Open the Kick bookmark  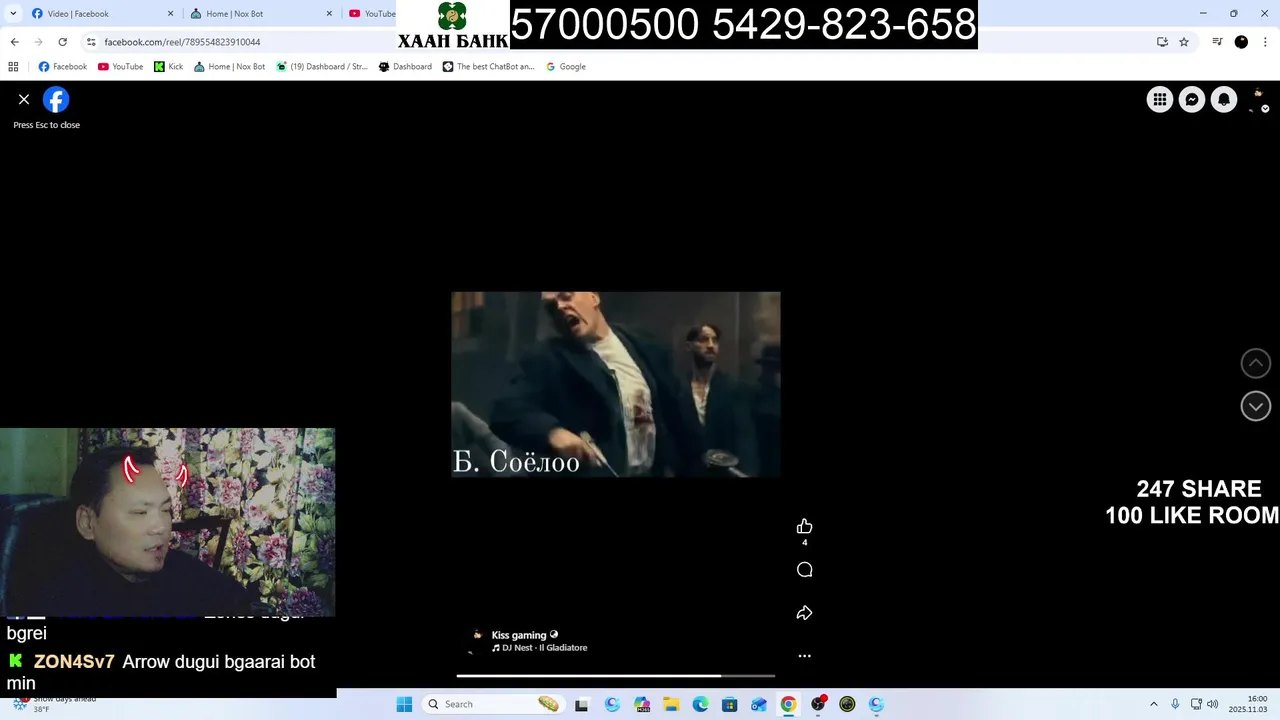coord(168,67)
